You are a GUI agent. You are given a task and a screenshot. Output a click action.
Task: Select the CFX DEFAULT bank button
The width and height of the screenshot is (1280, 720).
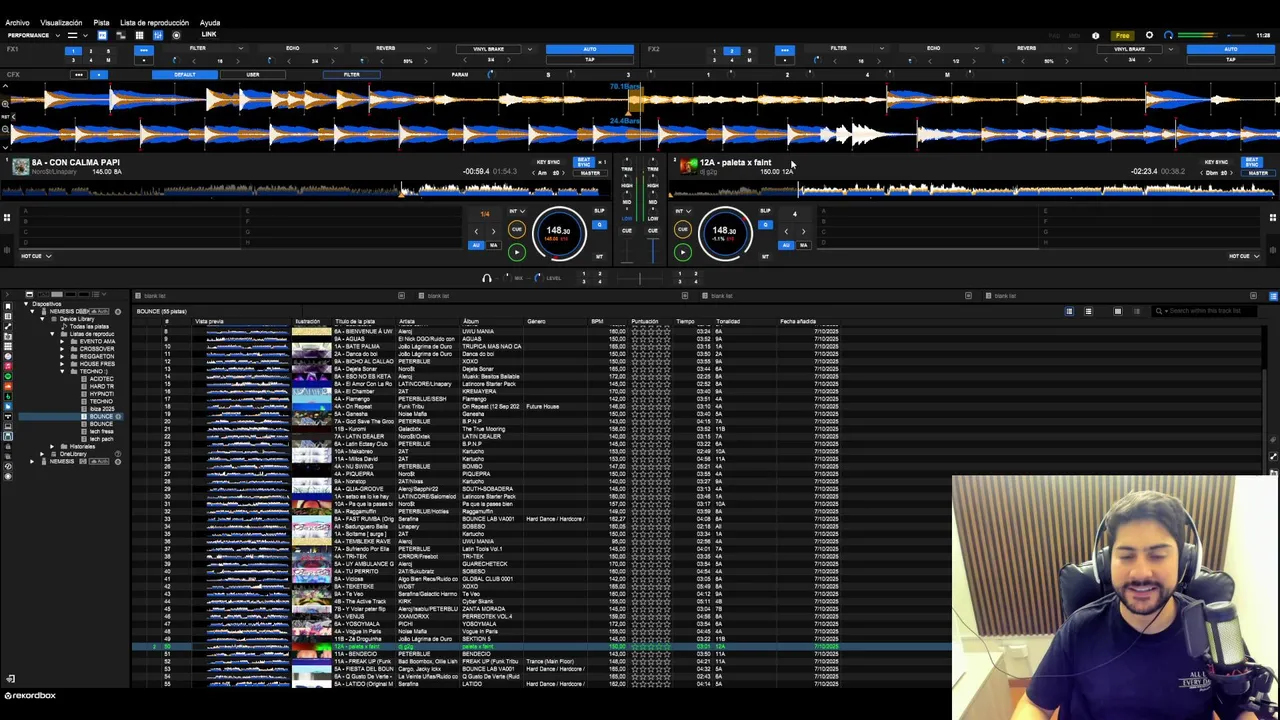click(x=186, y=74)
